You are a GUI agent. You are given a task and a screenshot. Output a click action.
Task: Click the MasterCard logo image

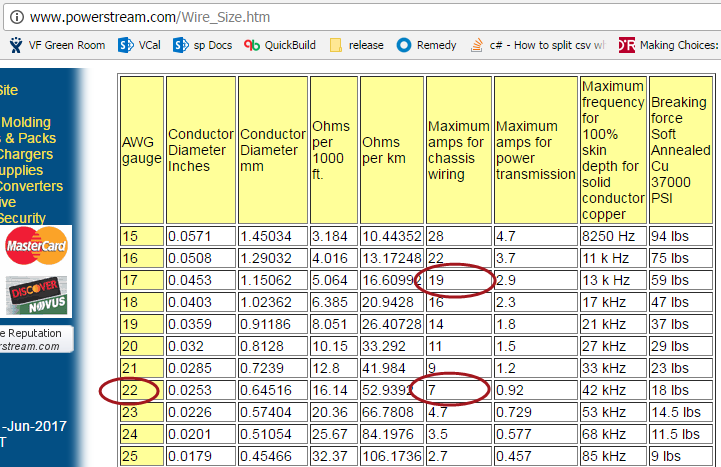point(36,246)
